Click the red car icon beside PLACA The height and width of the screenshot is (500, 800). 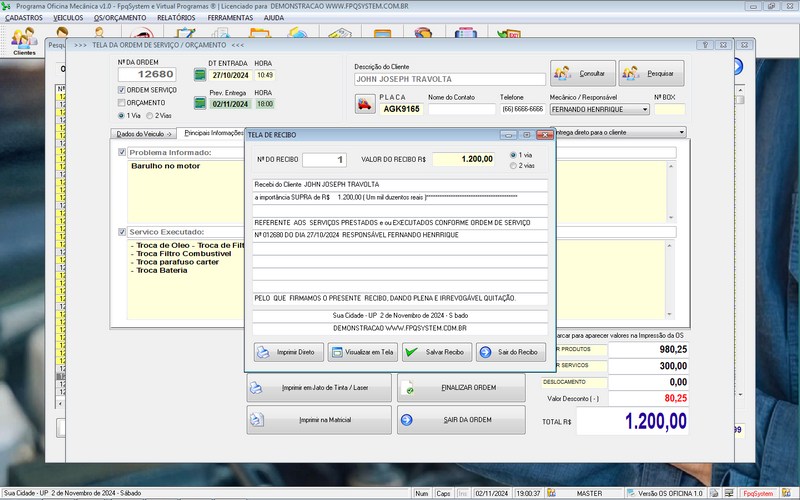click(365, 104)
